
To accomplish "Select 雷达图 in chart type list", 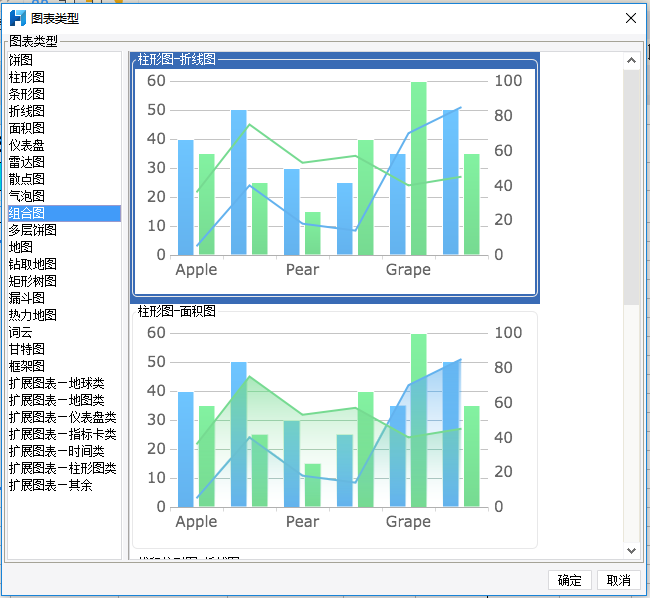I will click(x=64, y=162).
